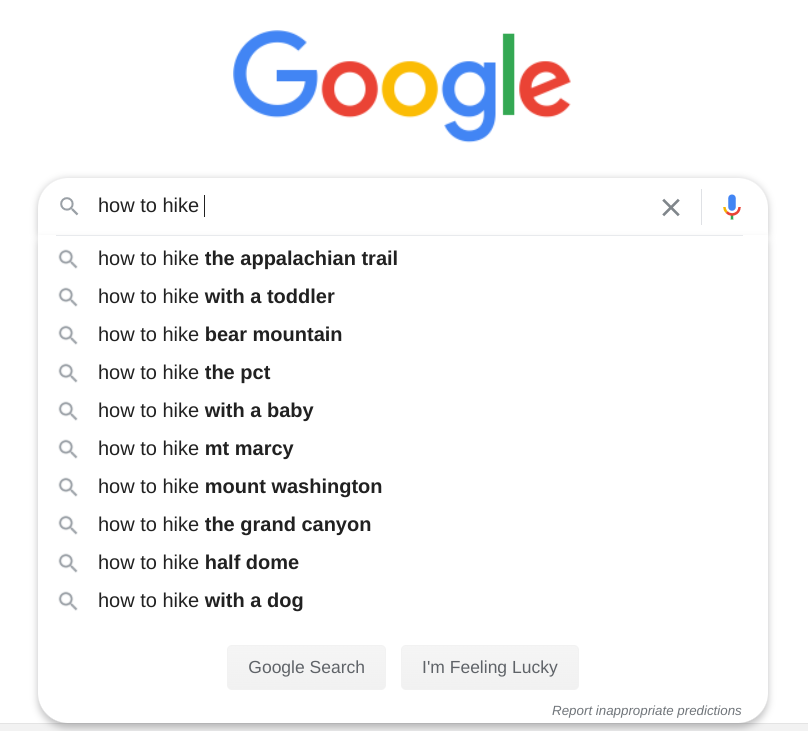Screen dimensions: 808x731
Task: Click the I'm Feeling Lucky button
Action: [x=490, y=667]
